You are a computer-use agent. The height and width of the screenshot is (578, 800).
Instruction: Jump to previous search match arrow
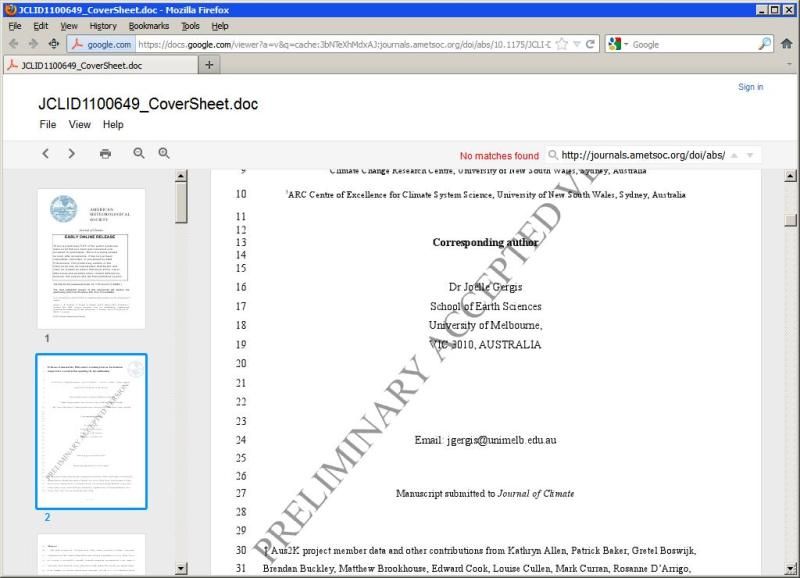pos(734,155)
